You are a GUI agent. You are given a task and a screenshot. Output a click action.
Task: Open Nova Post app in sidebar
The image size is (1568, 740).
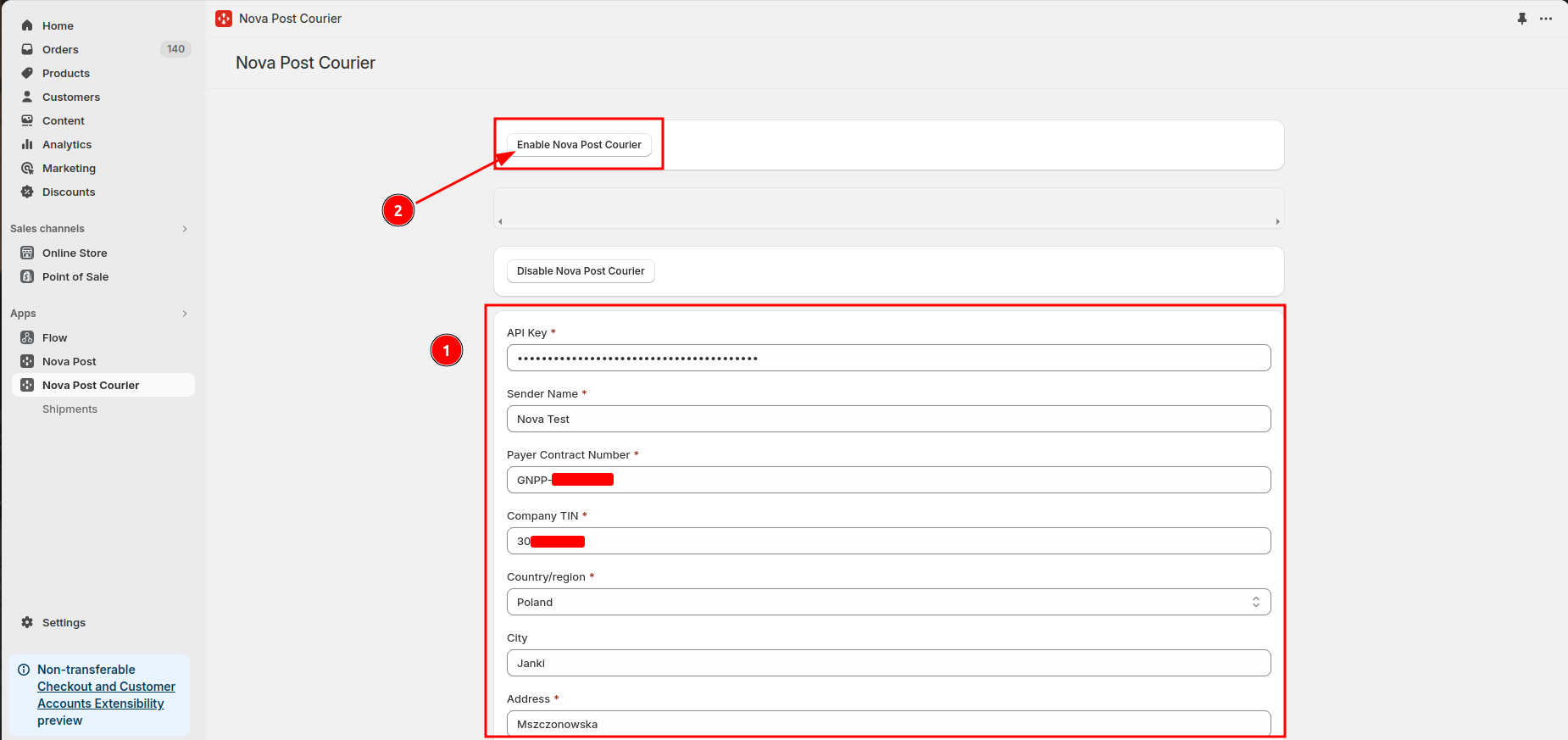[70, 361]
